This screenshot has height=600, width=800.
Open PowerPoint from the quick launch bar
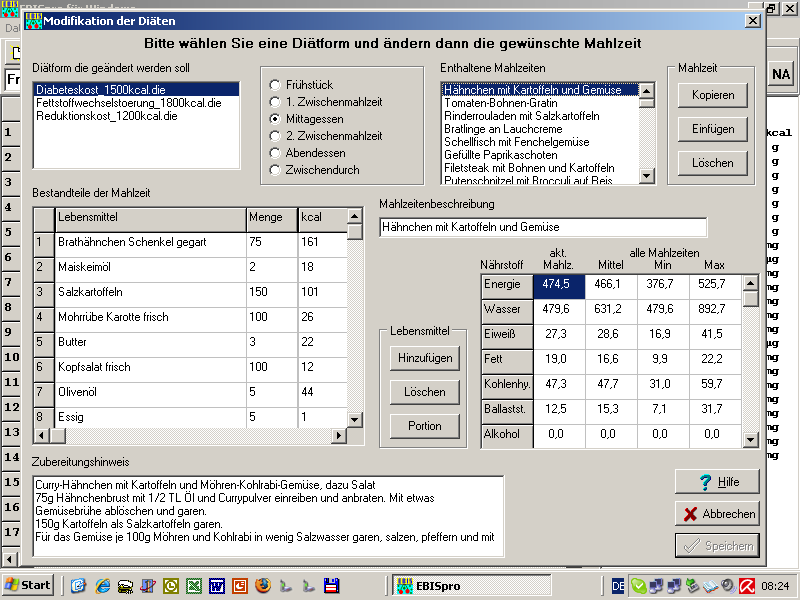tap(239, 585)
